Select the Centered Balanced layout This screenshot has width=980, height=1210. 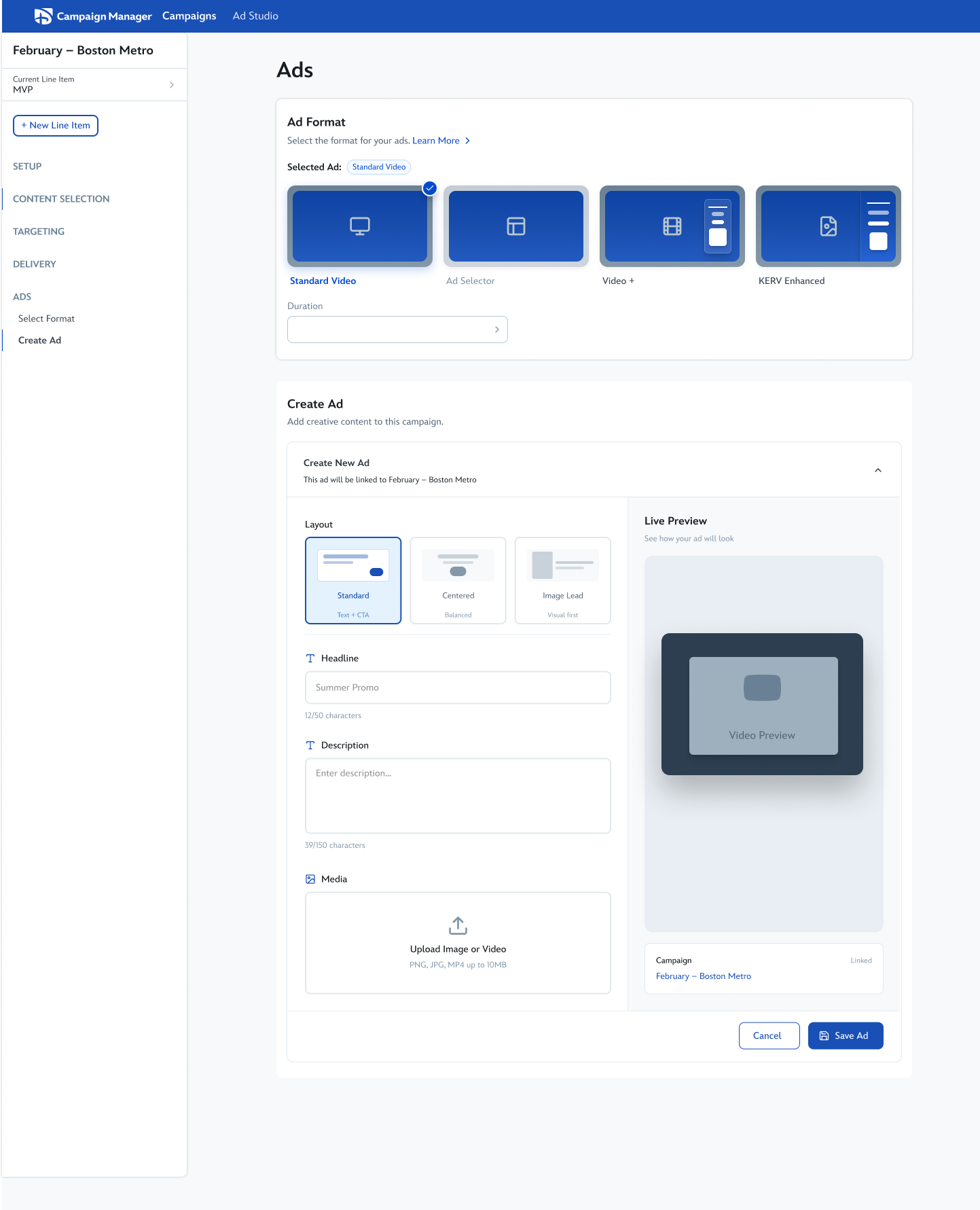(458, 580)
